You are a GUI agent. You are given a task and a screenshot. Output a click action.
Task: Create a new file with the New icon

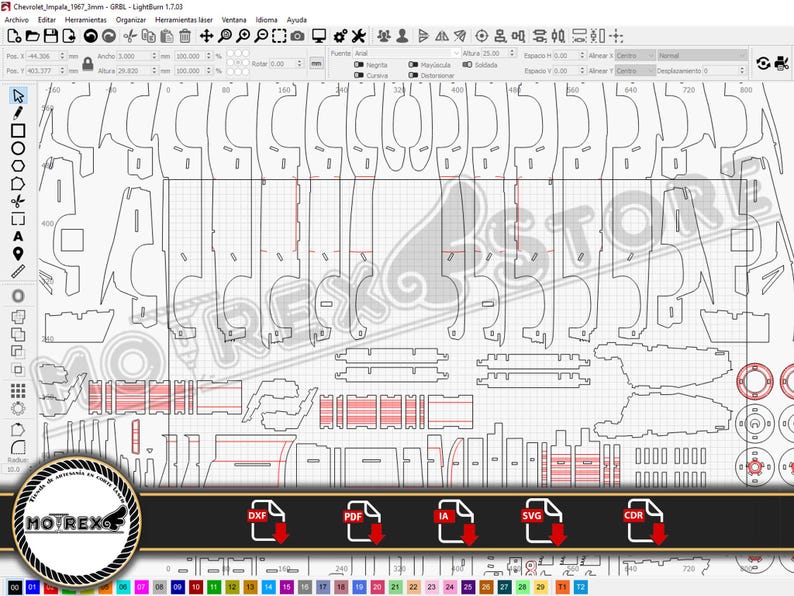tap(14, 36)
